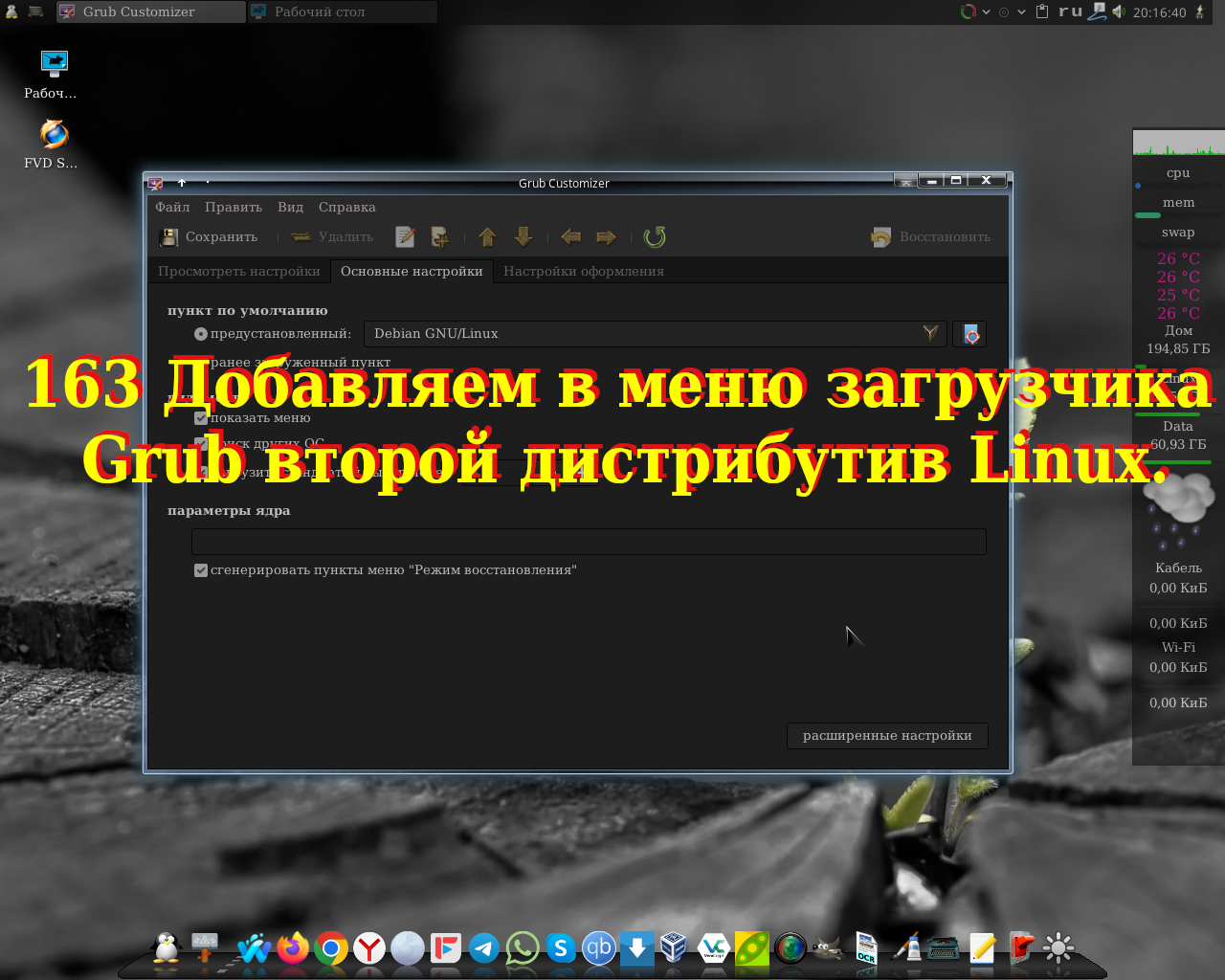
Task: Select the предустановленный radio button
Action: click(201, 334)
